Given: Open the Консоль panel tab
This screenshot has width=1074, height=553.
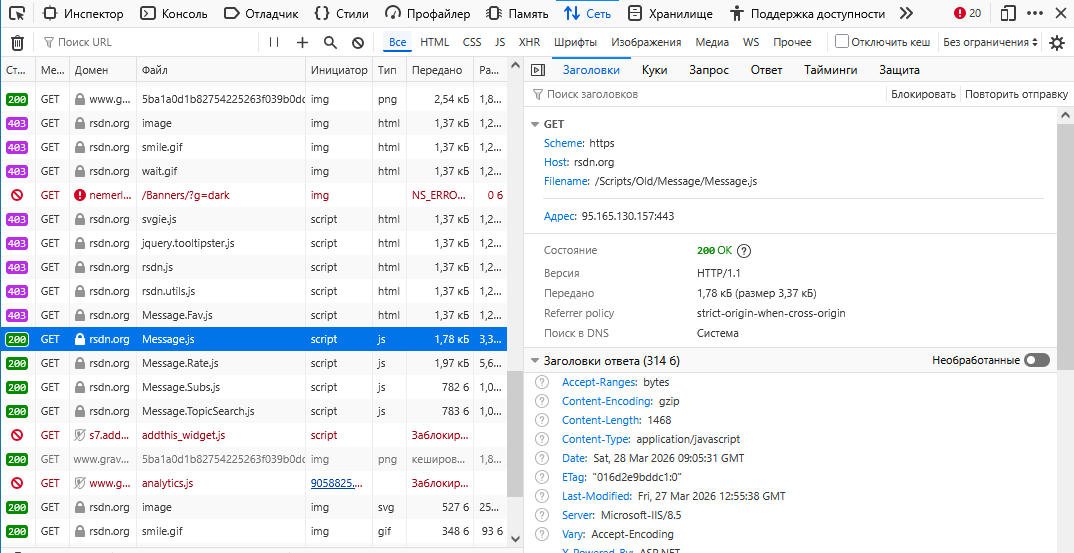Looking at the screenshot, I should [x=174, y=14].
